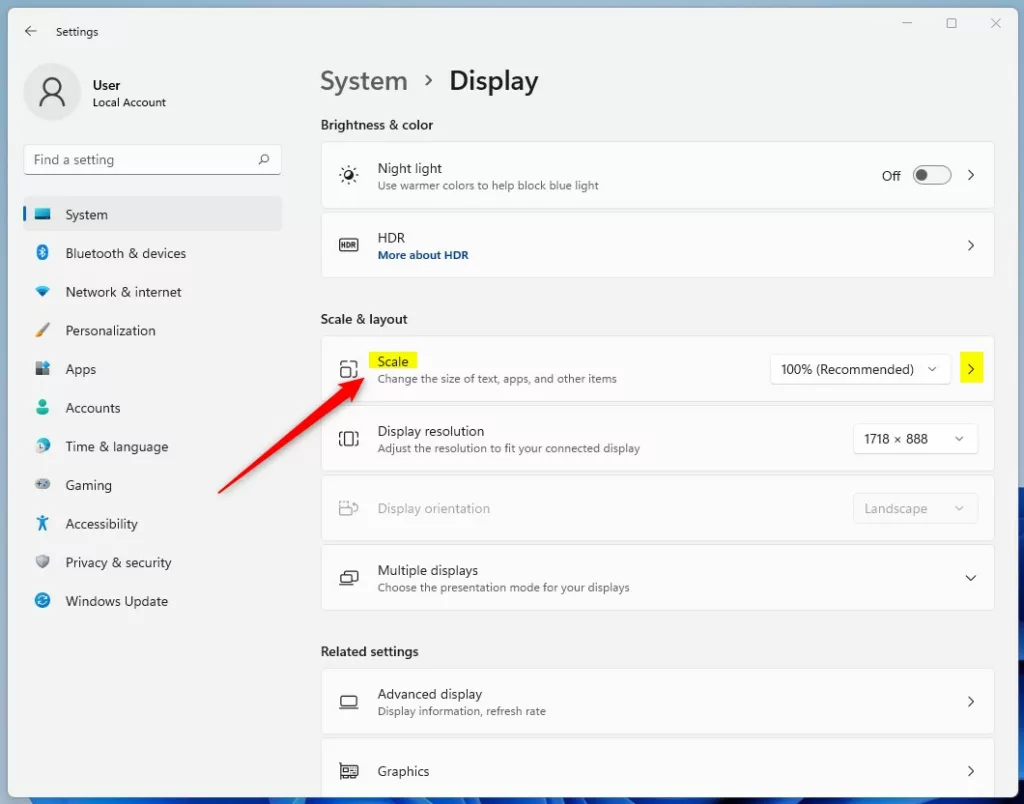Click the Night light sun icon
The width and height of the screenshot is (1024, 804).
pyautogui.click(x=348, y=175)
